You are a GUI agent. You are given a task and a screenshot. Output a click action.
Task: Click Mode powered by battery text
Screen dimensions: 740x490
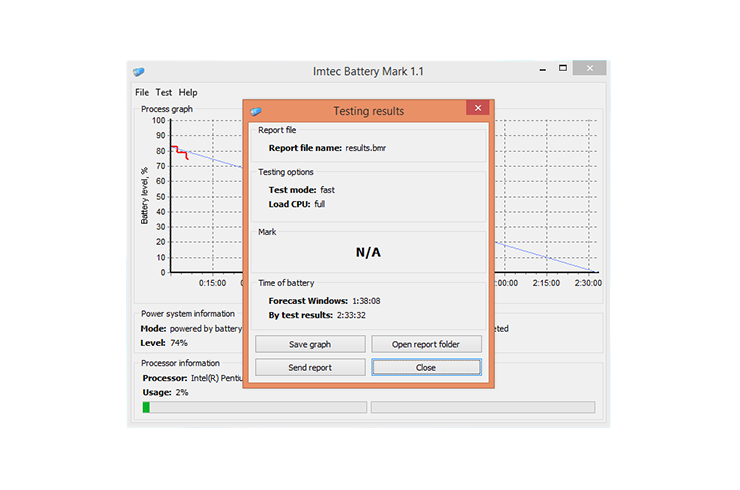206,329
